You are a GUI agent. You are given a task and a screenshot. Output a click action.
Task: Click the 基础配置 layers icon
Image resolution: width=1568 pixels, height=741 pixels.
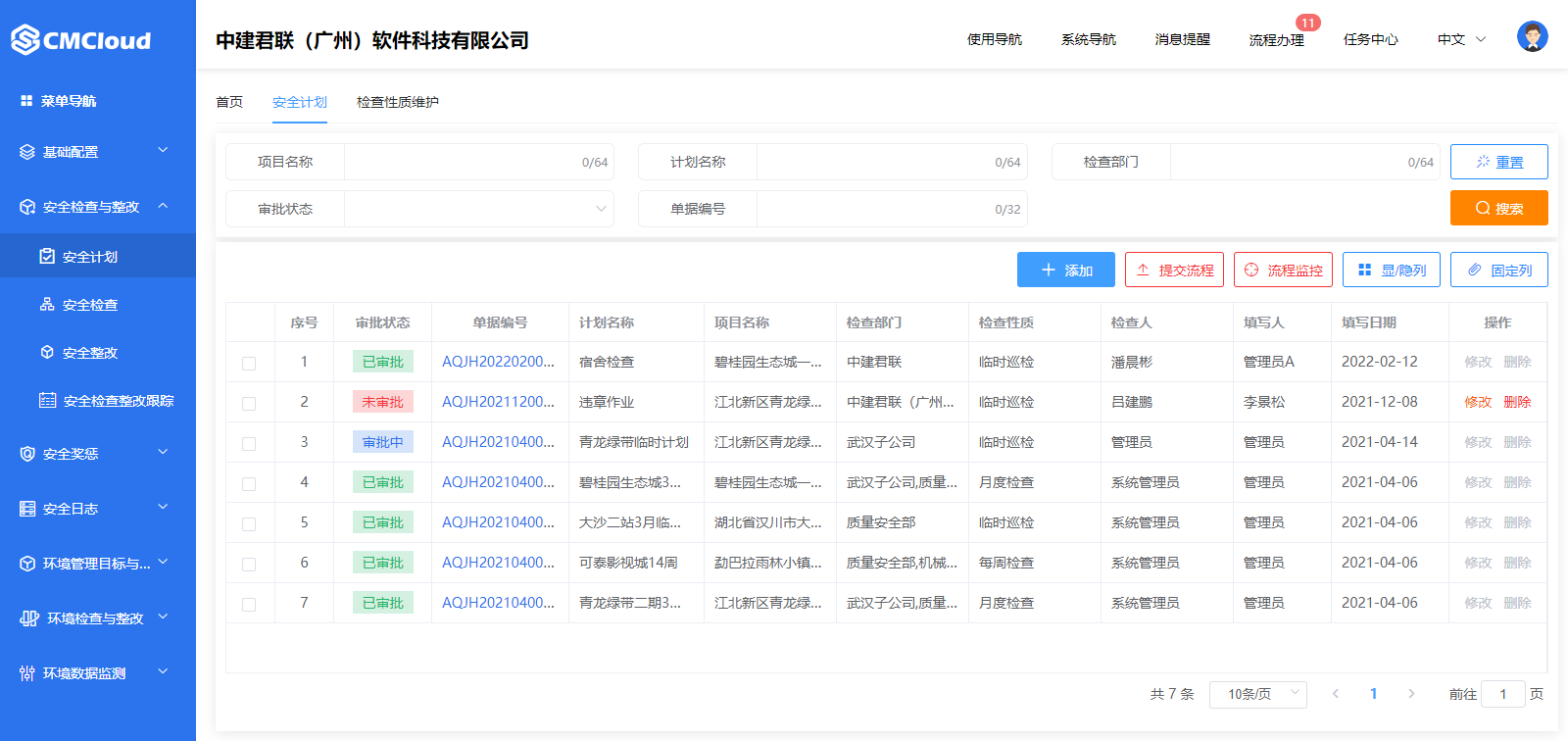(x=27, y=152)
